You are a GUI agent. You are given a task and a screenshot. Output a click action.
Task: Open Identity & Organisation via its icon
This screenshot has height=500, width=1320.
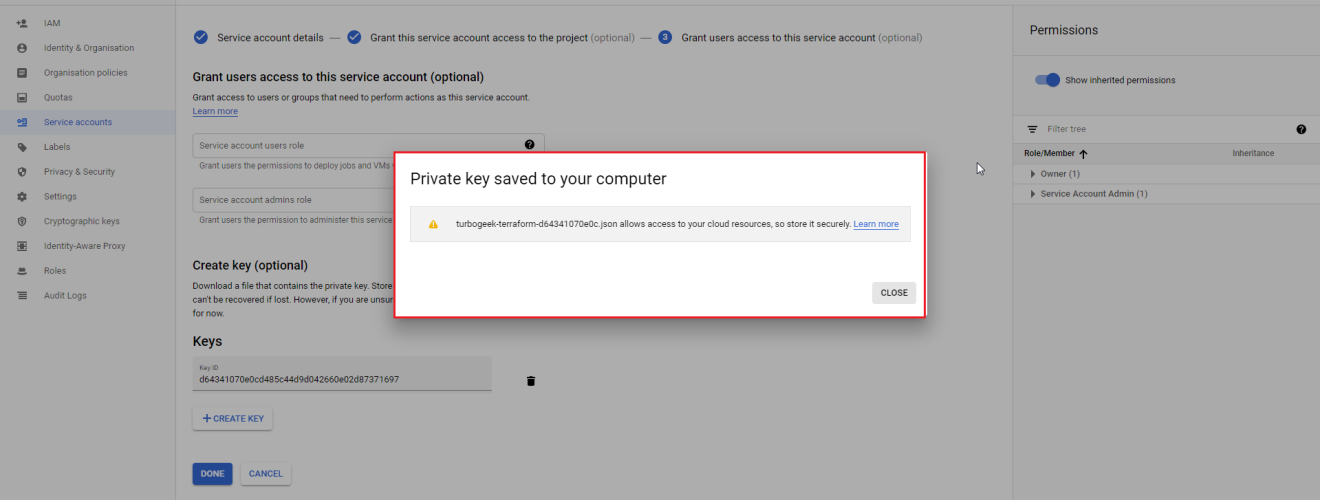22,48
